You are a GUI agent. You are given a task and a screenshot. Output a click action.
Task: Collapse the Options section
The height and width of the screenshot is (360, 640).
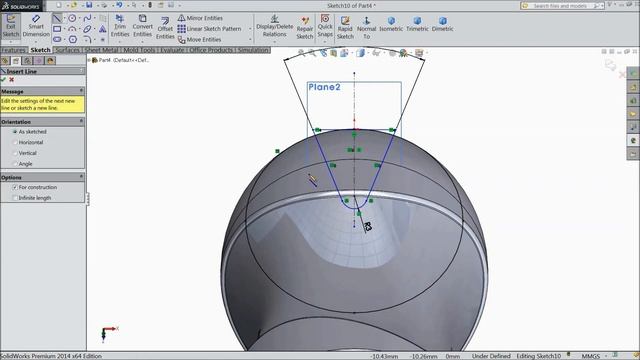(x=81, y=177)
